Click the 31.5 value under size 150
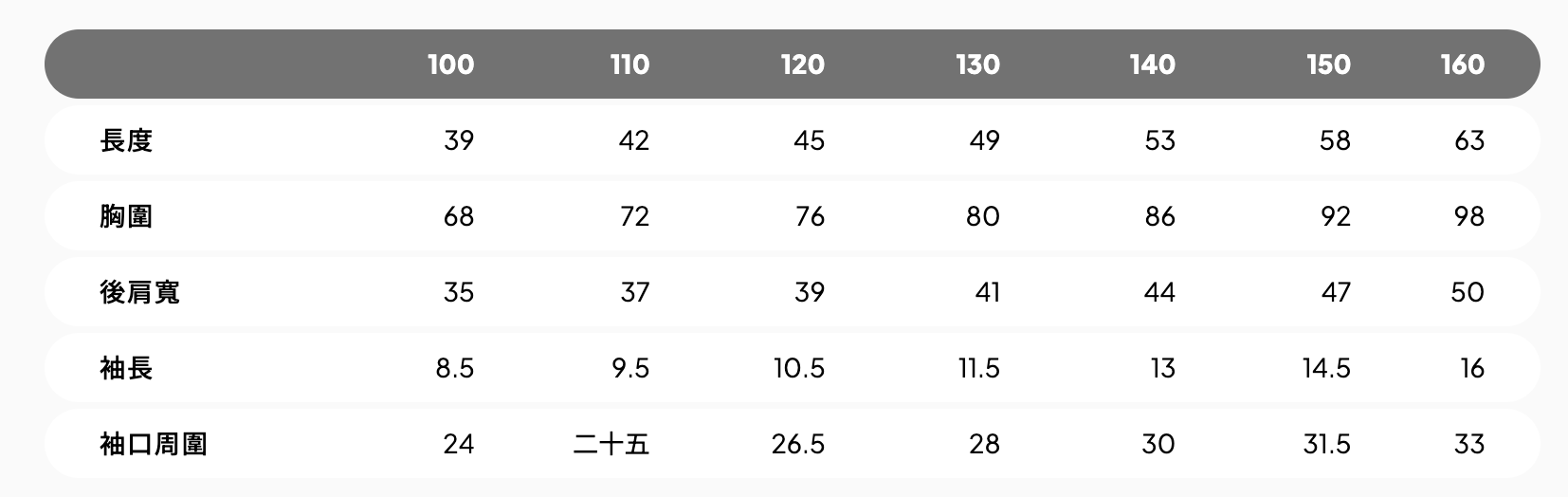The width and height of the screenshot is (1568, 497). (1326, 444)
